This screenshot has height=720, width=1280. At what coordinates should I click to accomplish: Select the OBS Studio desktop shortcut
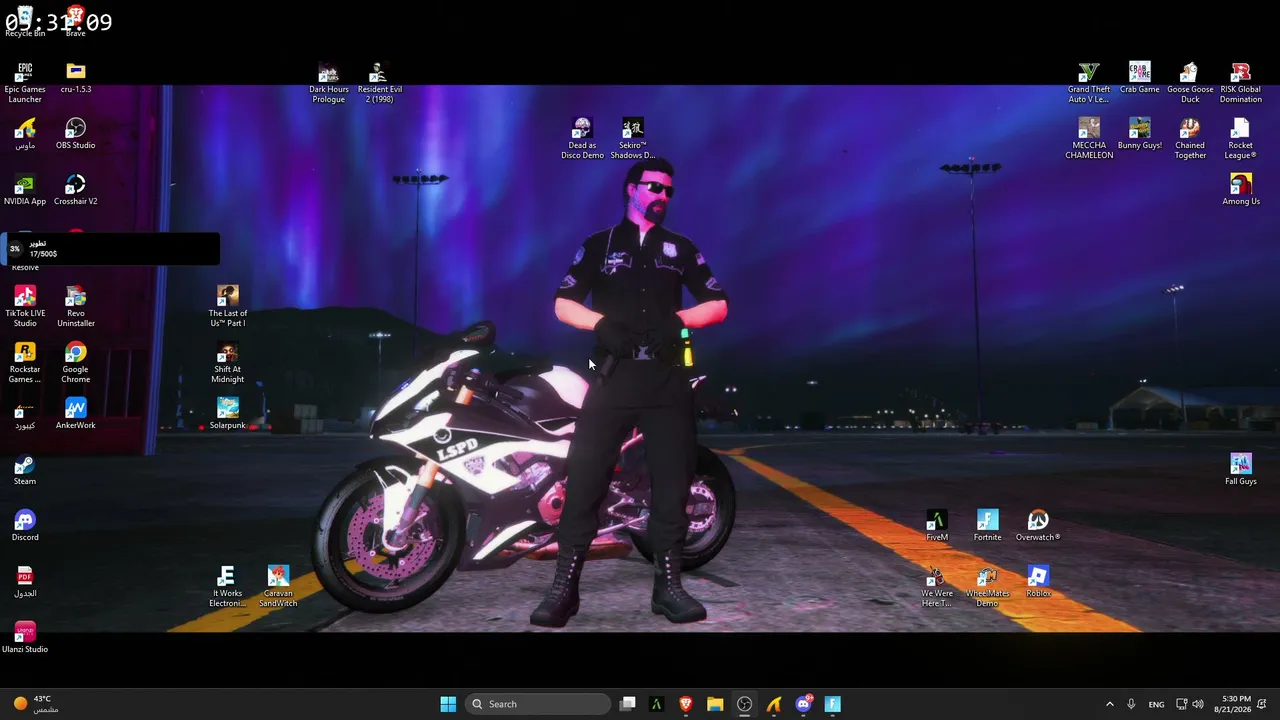pos(76,133)
